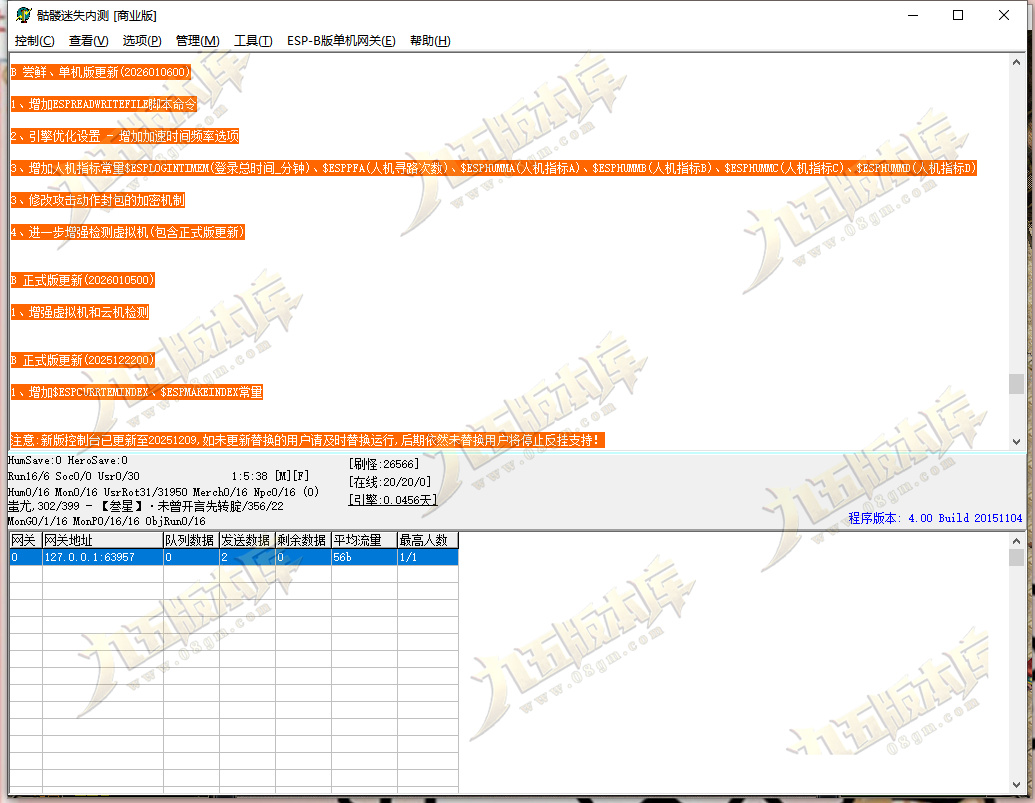Open the 工具(T) menu
1035x803 pixels.
pos(253,41)
